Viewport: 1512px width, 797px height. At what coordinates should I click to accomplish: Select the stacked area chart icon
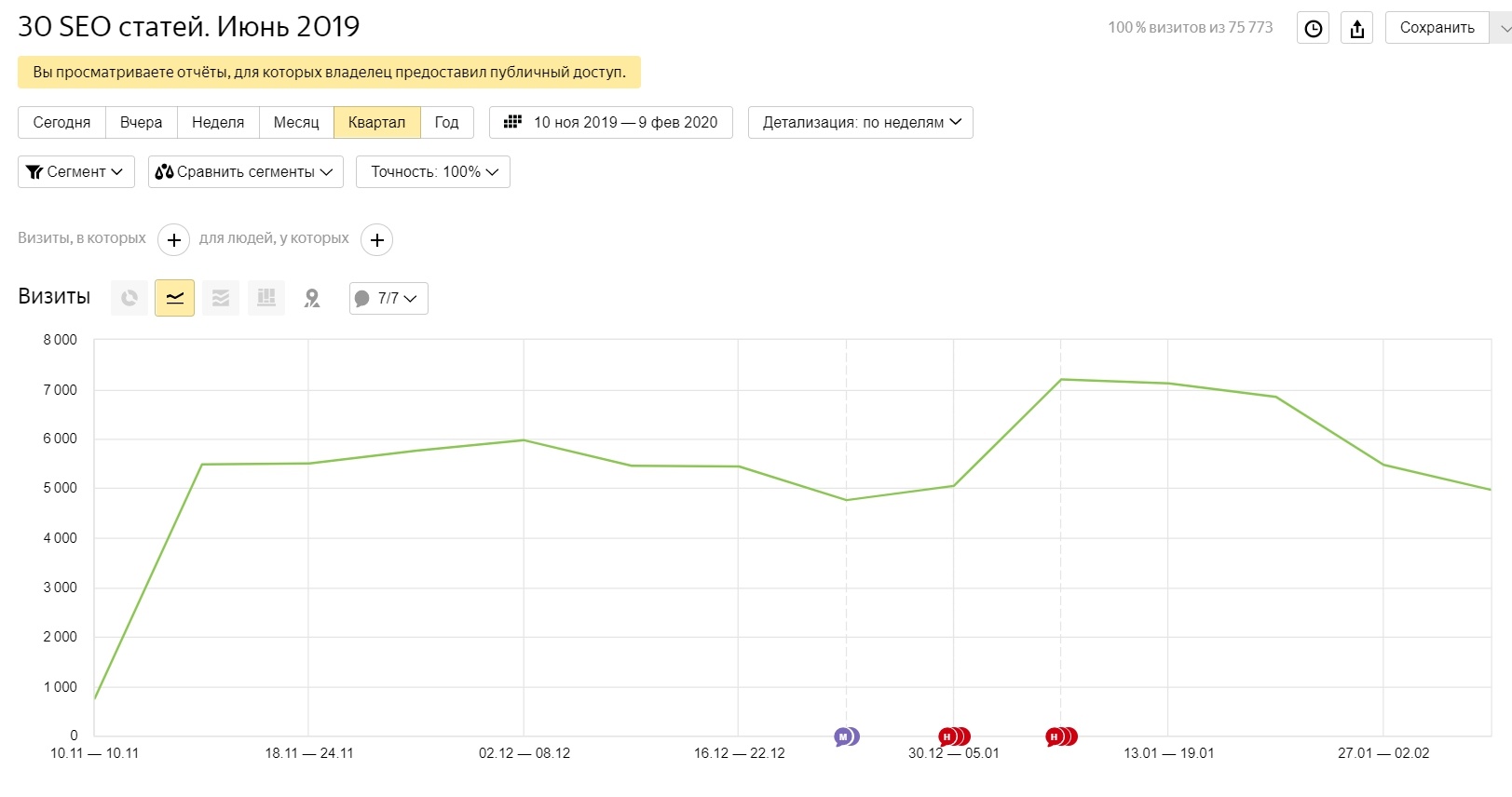221,298
